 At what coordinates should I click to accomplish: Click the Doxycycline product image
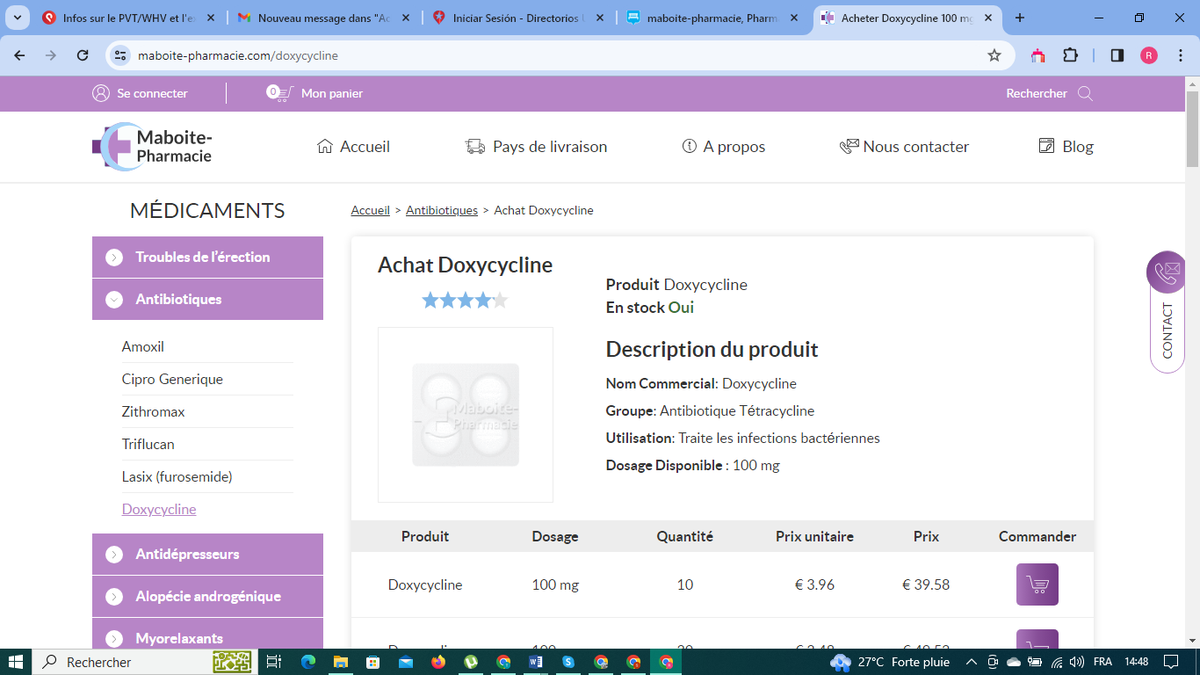point(465,415)
